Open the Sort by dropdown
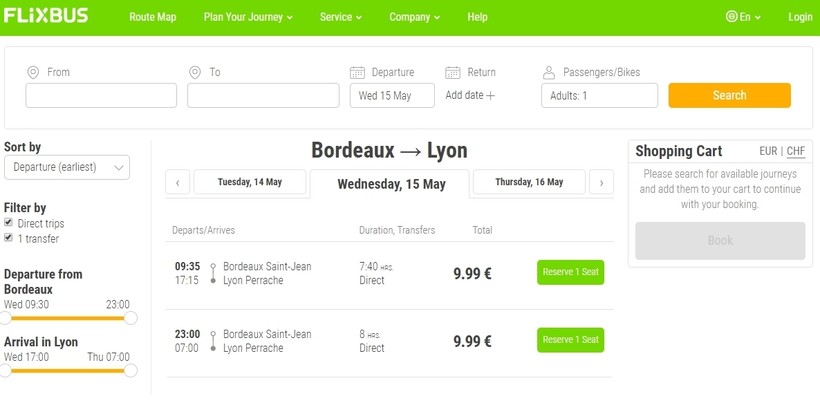The image size is (820, 403). click(67, 167)
